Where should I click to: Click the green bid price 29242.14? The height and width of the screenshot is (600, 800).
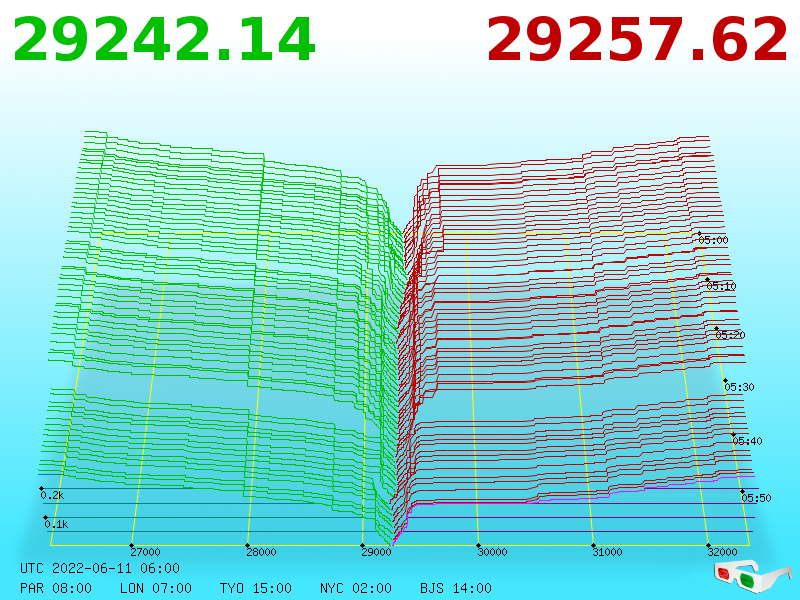tap(164, 40)
